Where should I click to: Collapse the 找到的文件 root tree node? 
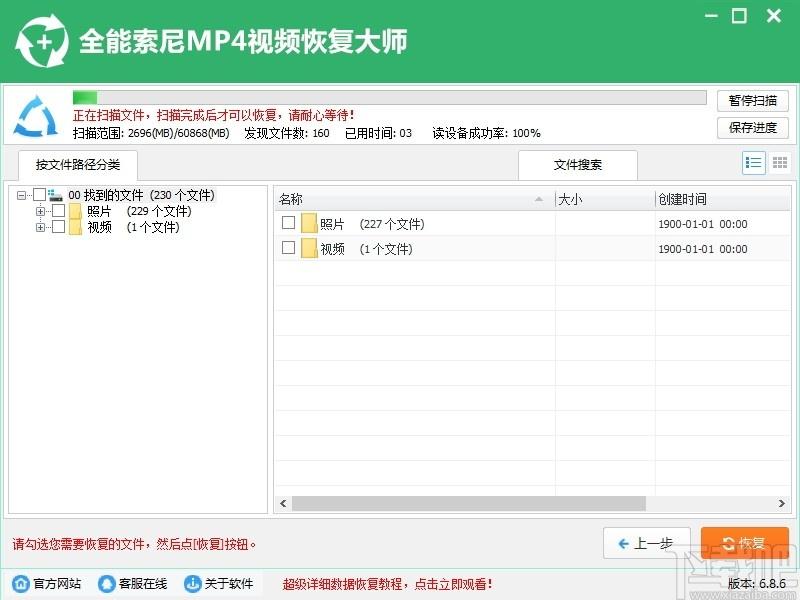(x=22, y=195)
